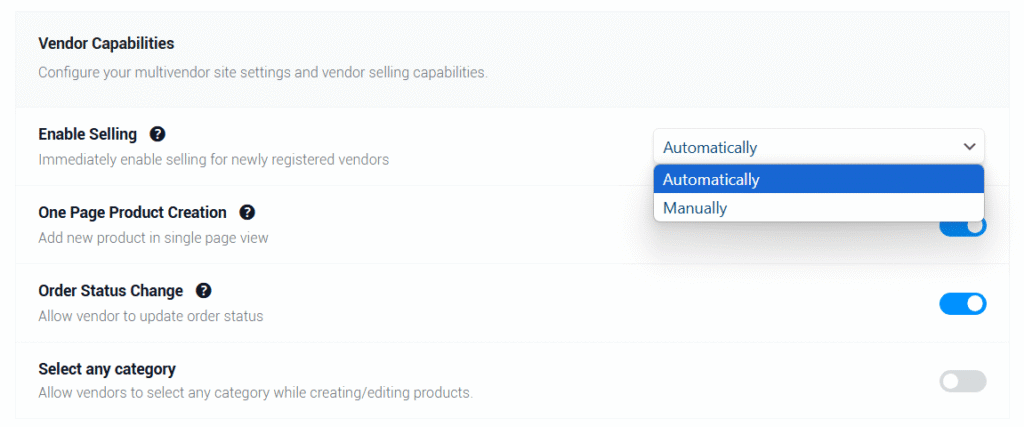Enable the Select any category switch
This screenshot has width=1024, height=427.
(x=962, y=381)
